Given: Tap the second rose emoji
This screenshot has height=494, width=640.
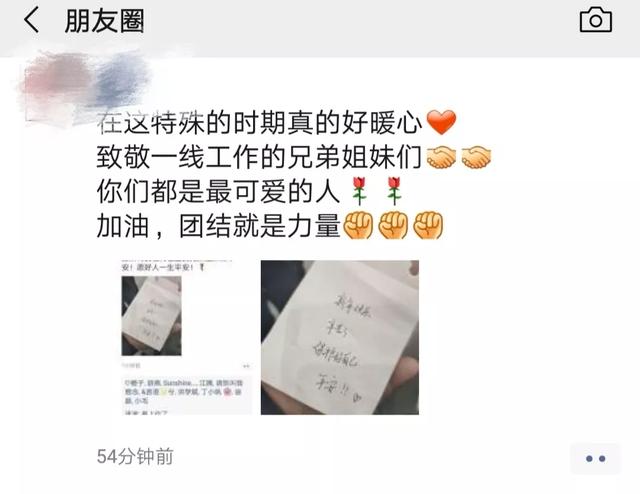Looking at the screenshot, I should [x=394, y=191].
